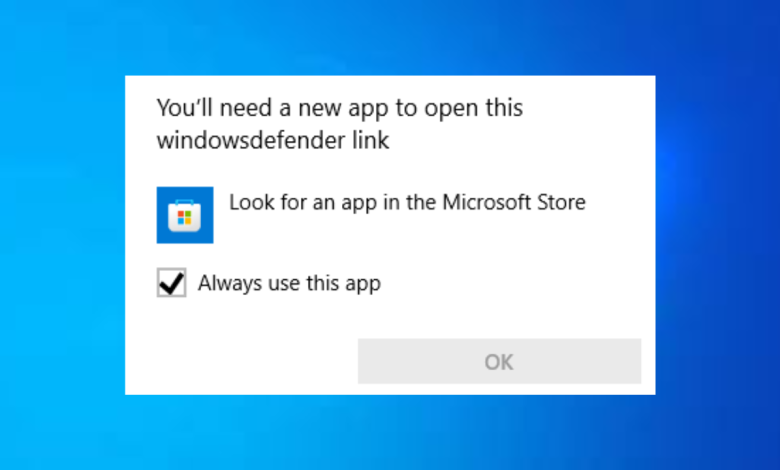Click the 'windowsdefender link' text
The height and width of the screenshot is (470, 780).
(x=273, y=140)
